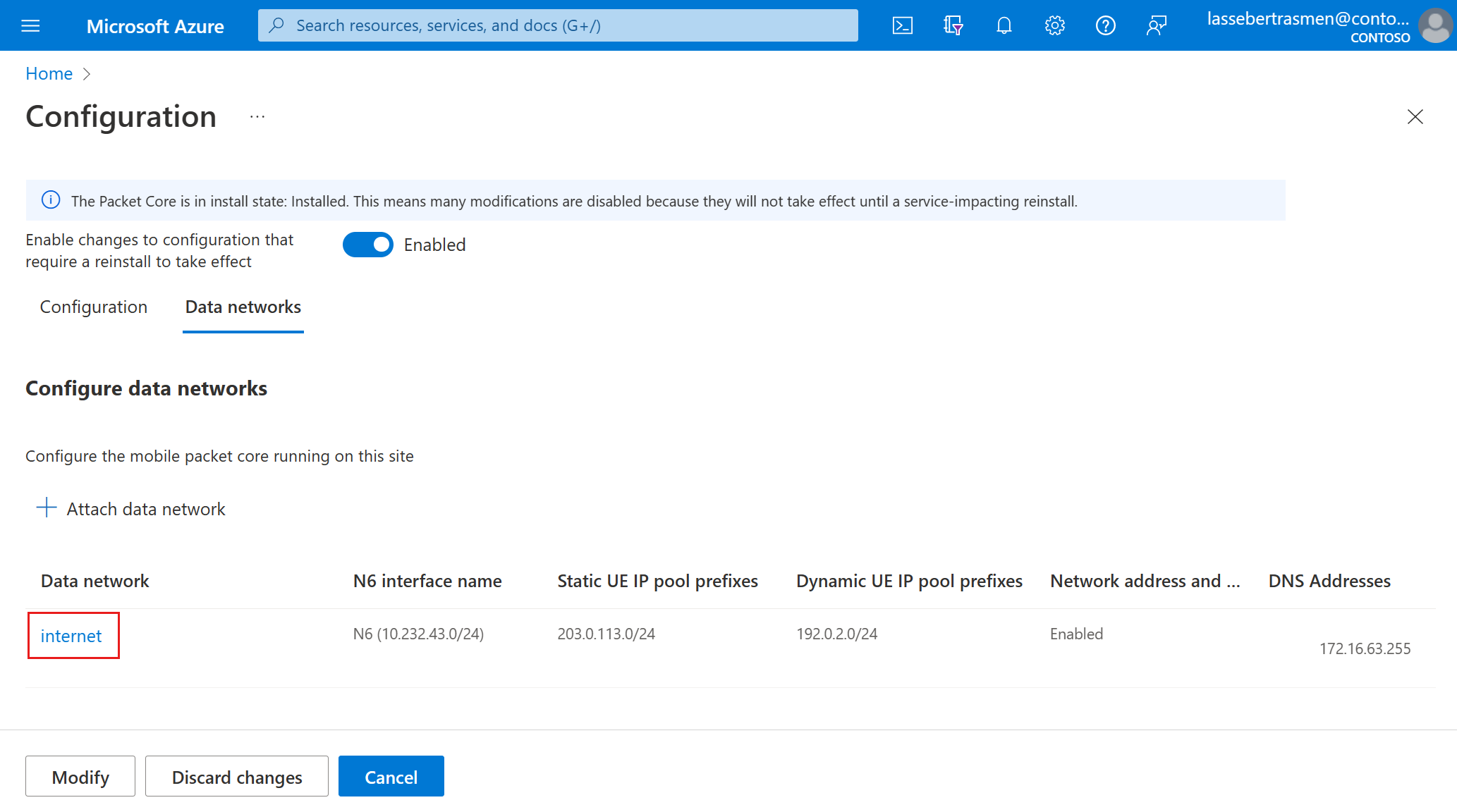Click the portal menu hamburger icon
The height and width of the screenshot is (812, 1457).
click(x=30, y=25)
